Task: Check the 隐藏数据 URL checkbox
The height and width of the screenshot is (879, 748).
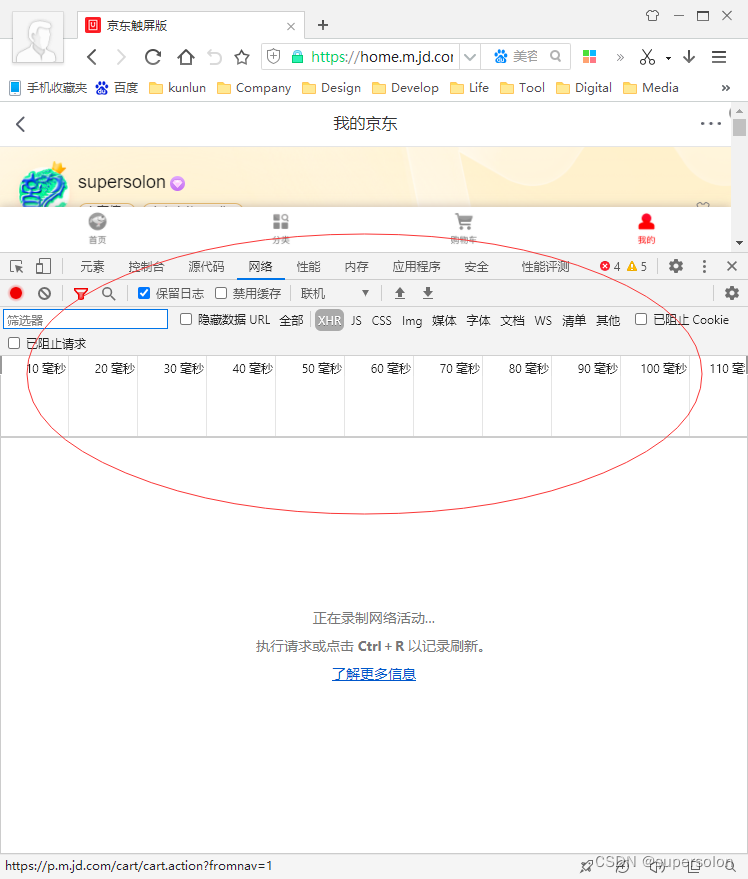Action: [186, 320]
